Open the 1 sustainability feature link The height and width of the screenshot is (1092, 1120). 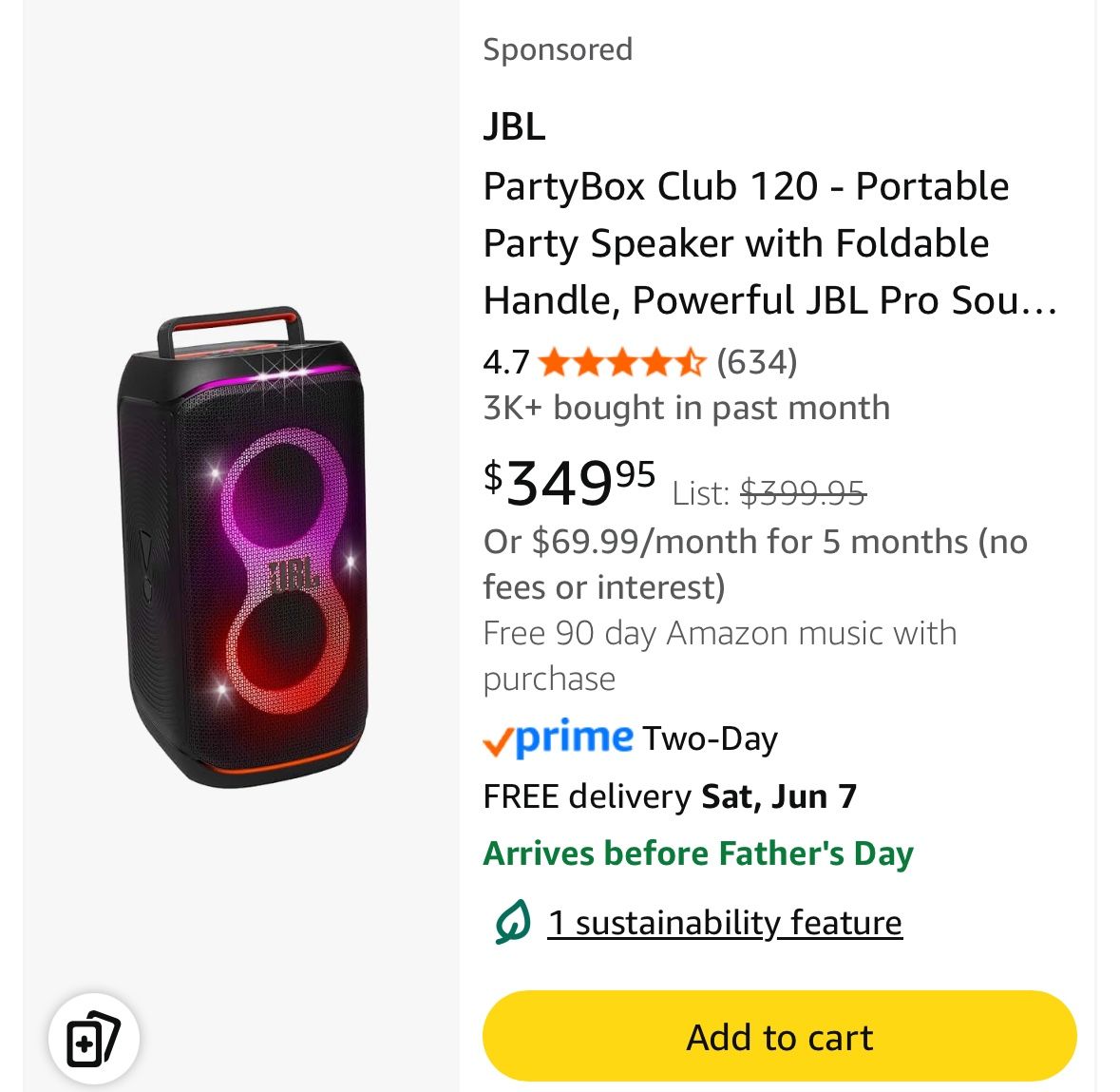coord(725,923)
